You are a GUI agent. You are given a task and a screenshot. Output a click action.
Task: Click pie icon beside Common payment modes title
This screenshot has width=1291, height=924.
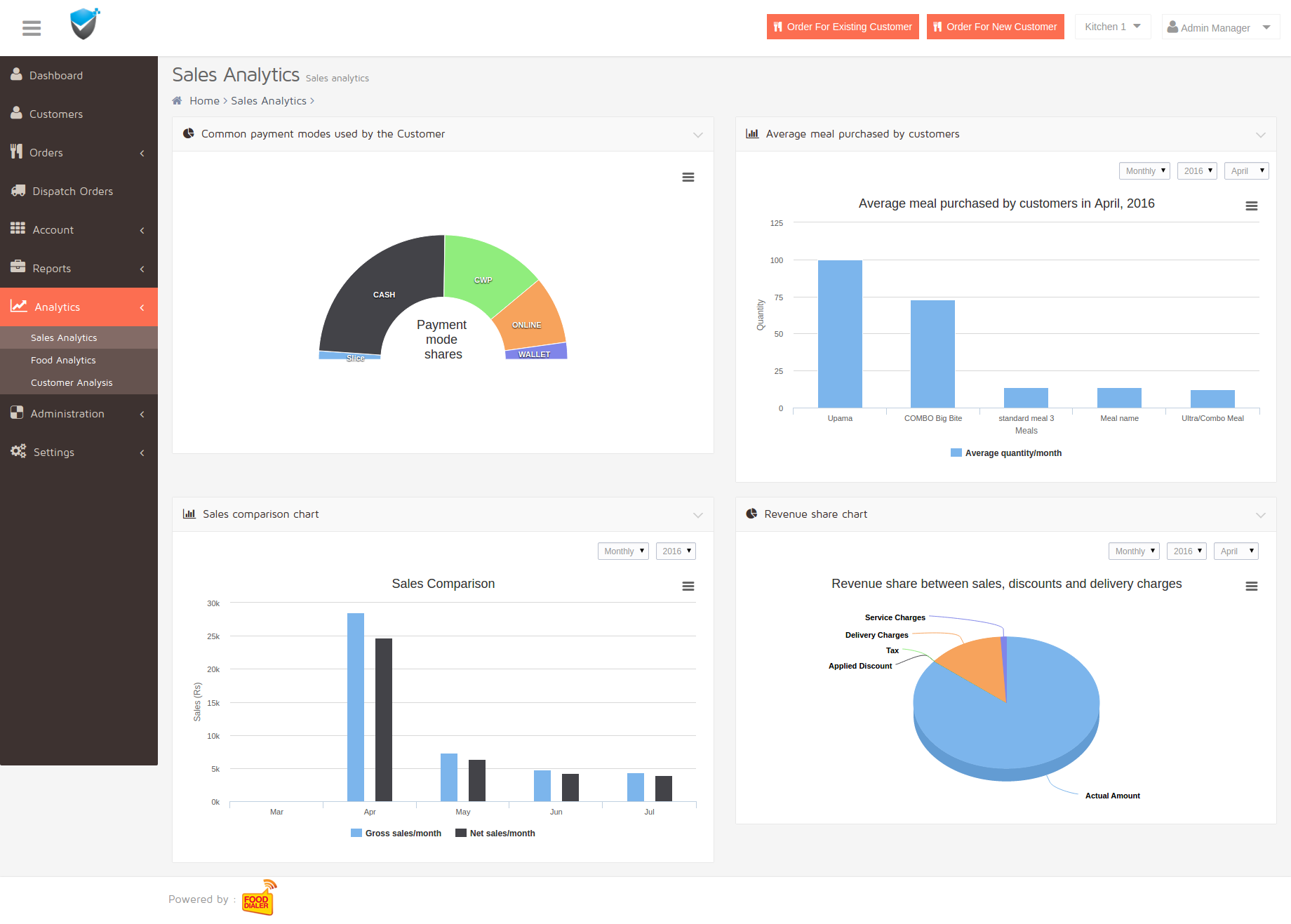point(189,133)
